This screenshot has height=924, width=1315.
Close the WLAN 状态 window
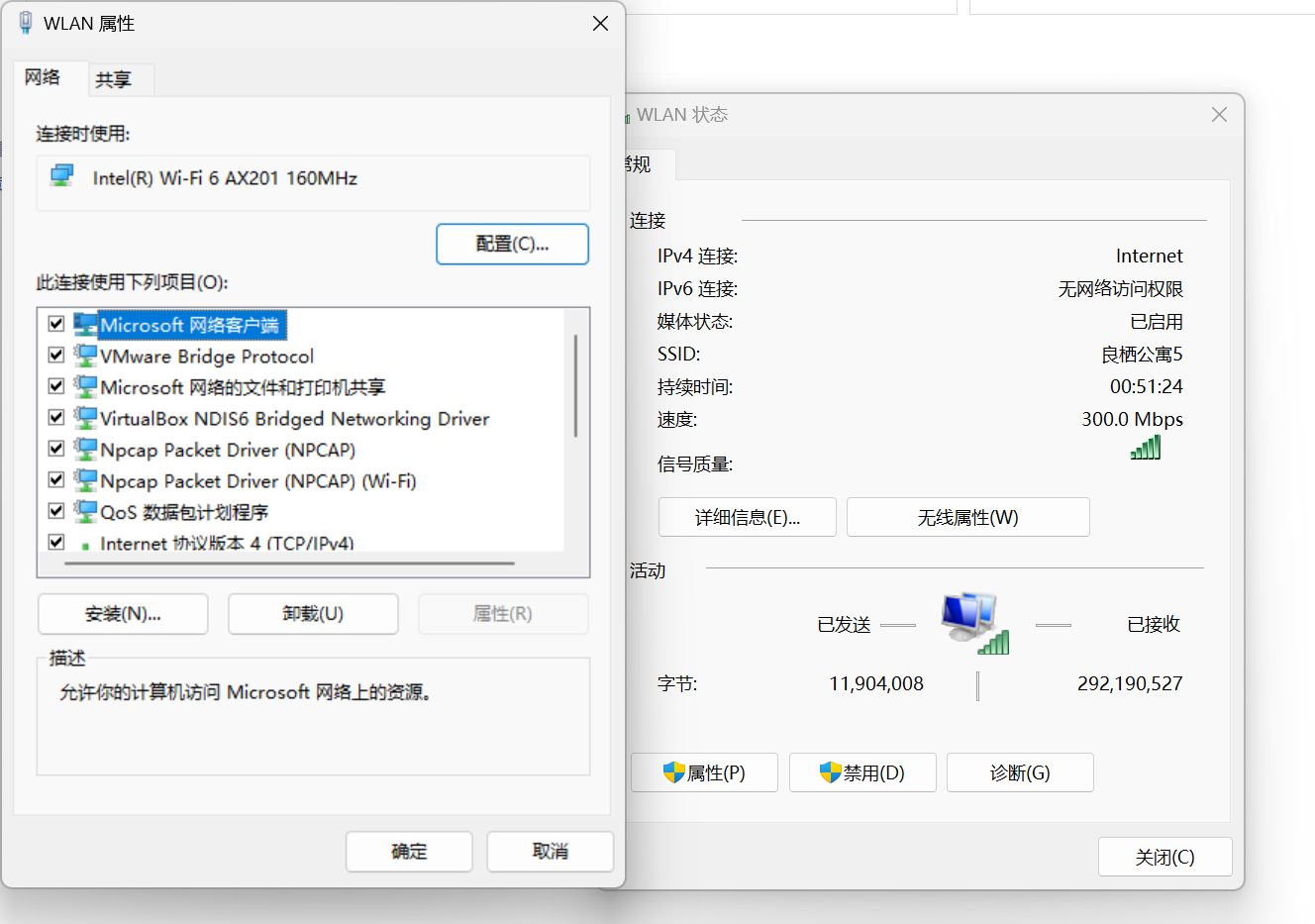tap(1219, 115)
